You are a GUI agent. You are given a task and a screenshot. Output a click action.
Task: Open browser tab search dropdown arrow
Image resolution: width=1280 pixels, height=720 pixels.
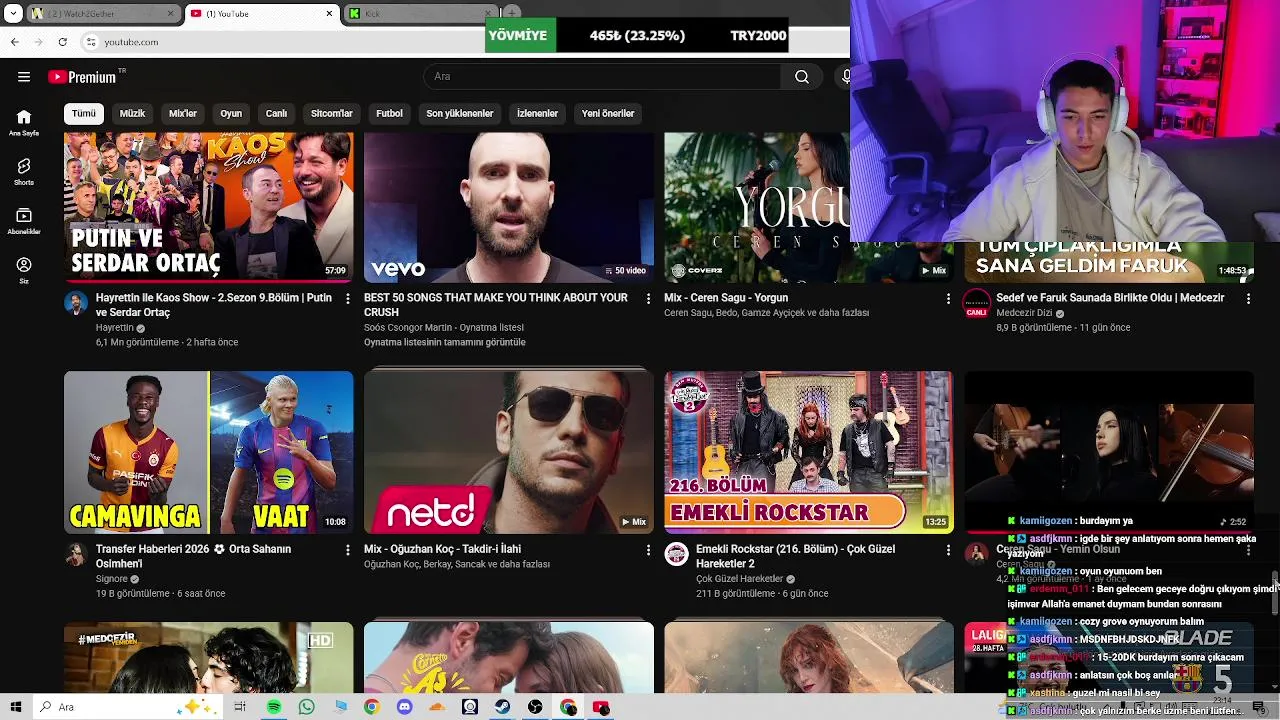point(13,14)
